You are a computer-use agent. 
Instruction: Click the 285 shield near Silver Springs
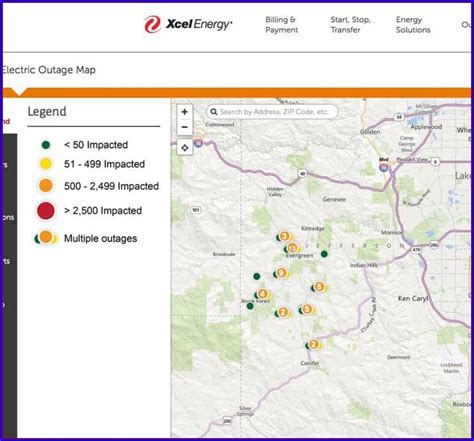coord(227,421)
